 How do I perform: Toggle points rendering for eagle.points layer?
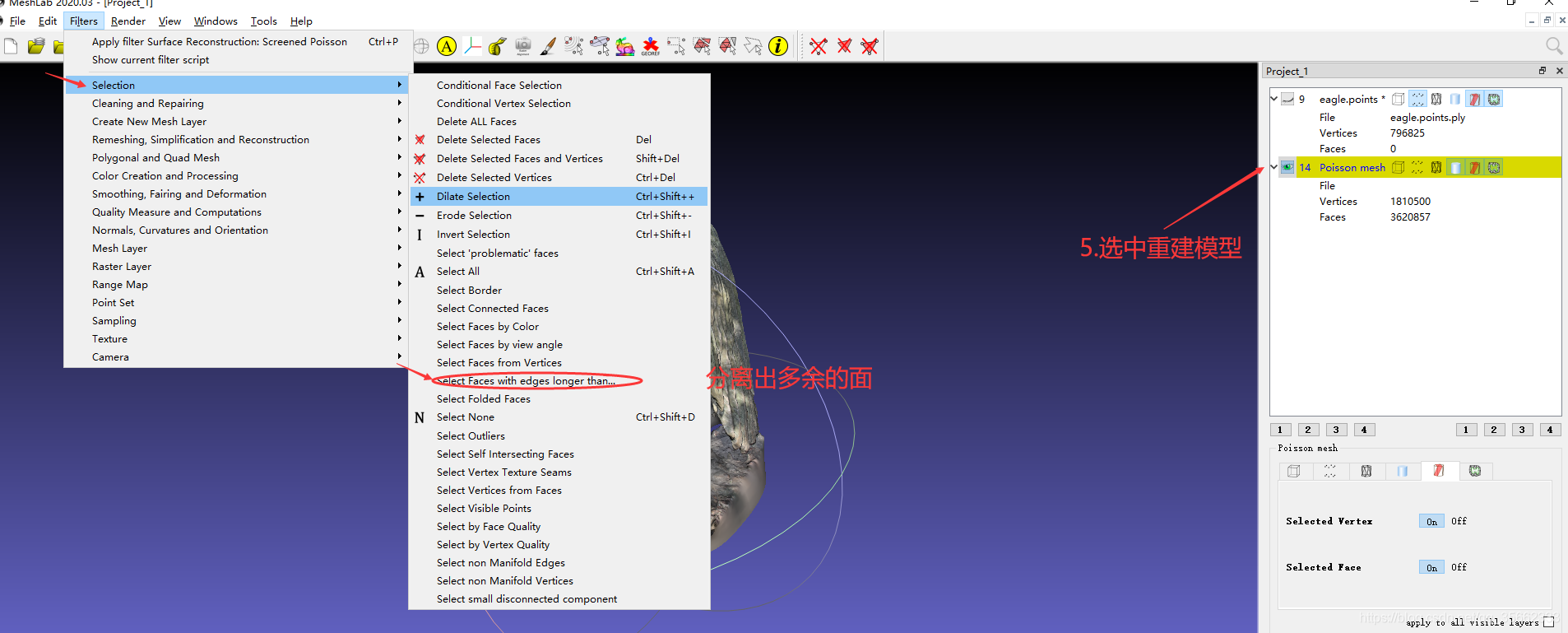tap(1417, 99)
